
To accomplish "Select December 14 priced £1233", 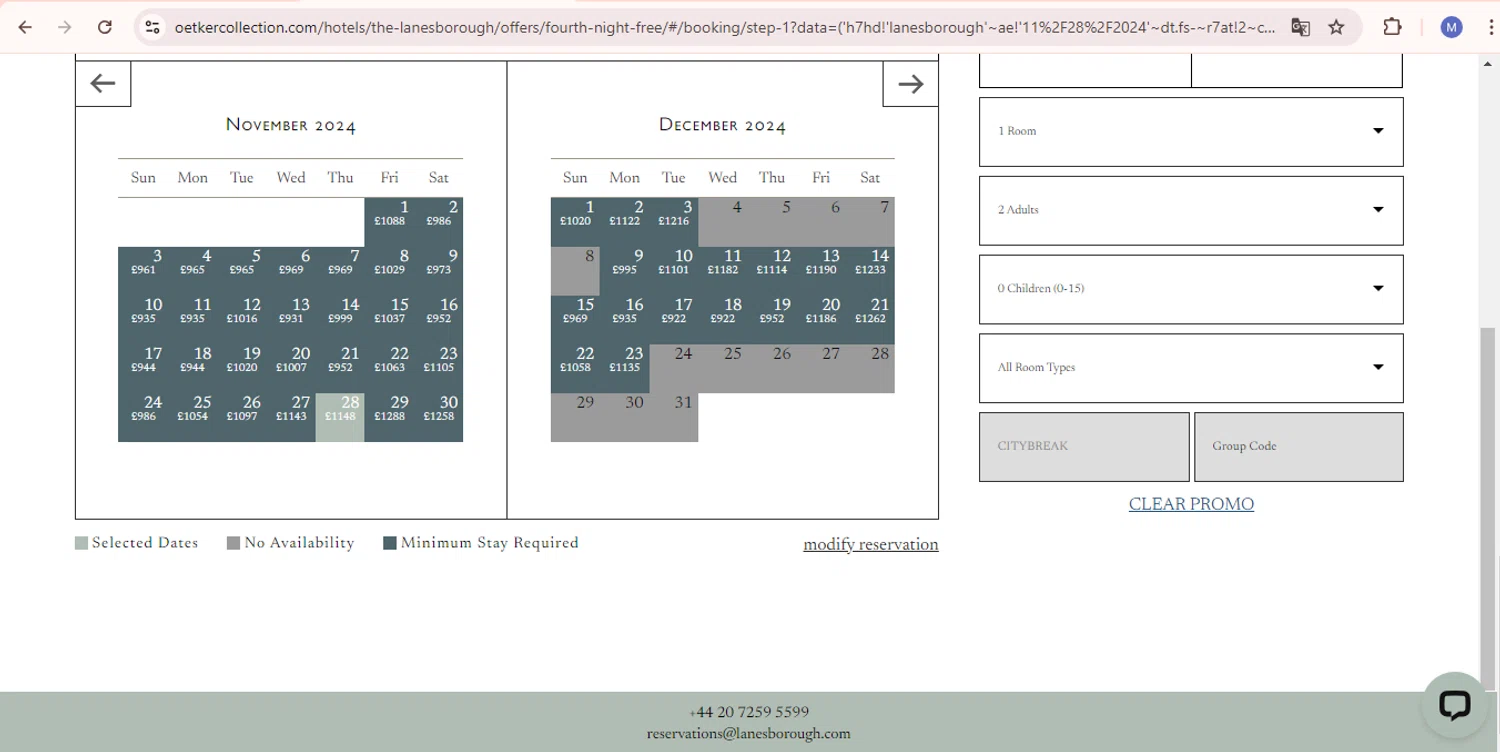I will point(870,271).
